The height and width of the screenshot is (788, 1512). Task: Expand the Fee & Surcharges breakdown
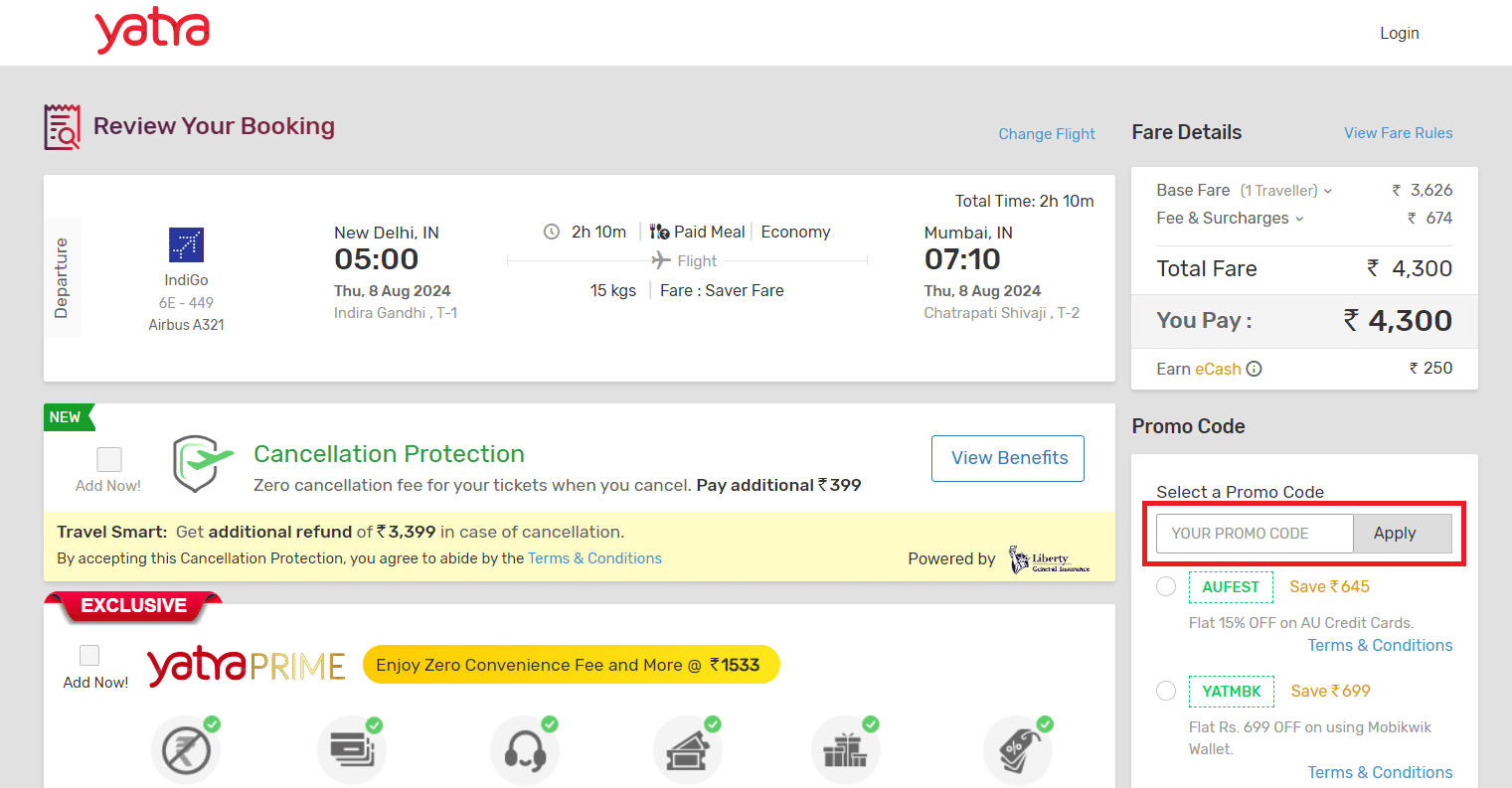(1300, 218)
